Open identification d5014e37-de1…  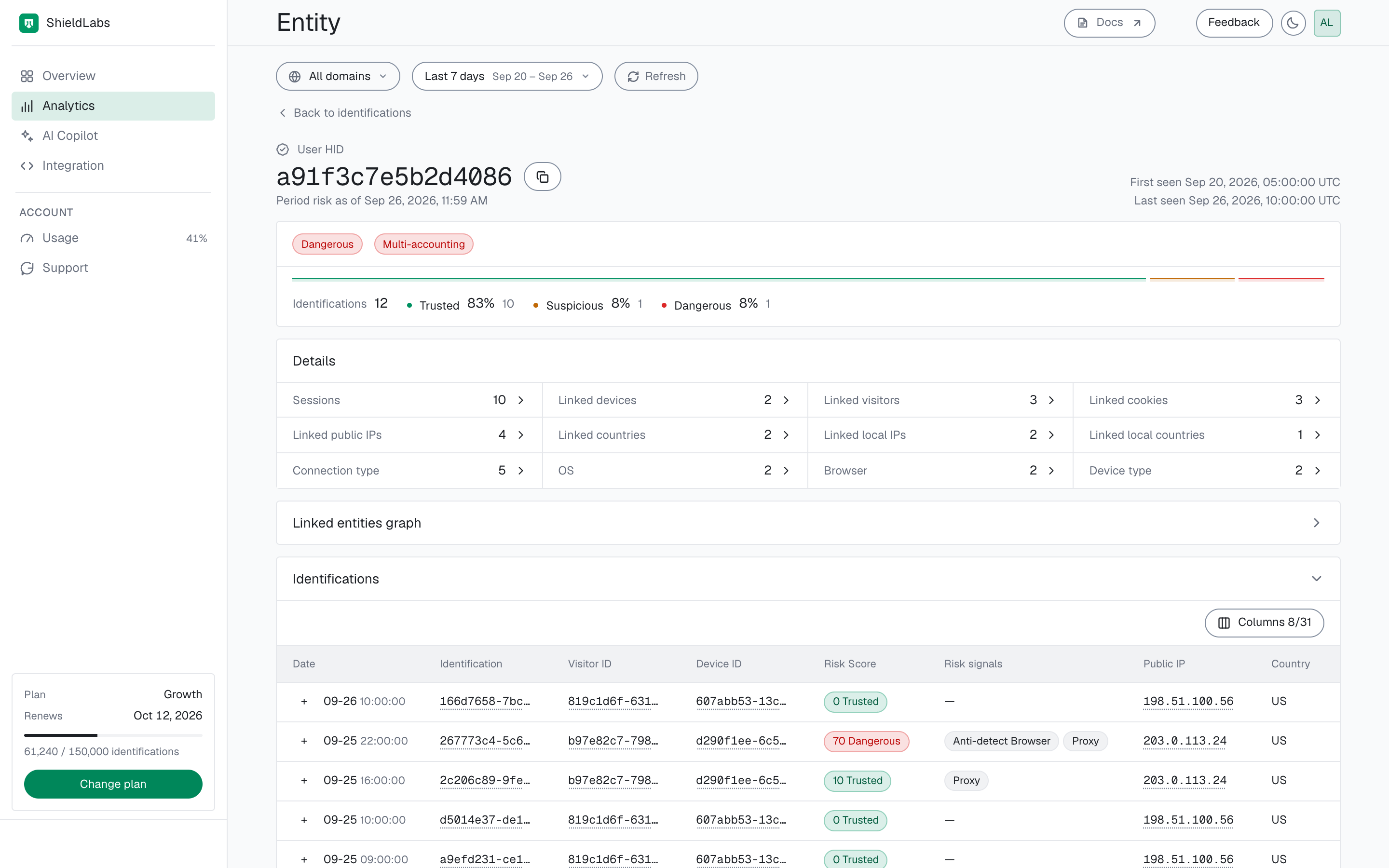coord(484,820)
